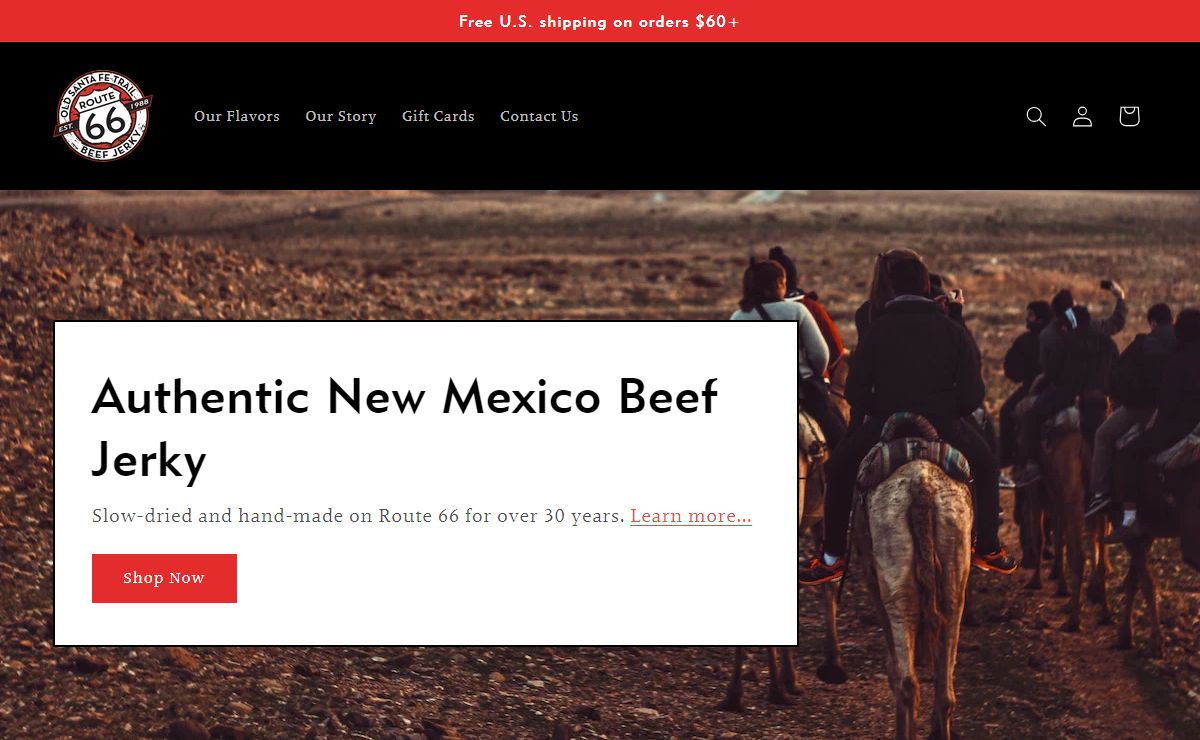
Task: Click empty space in the black header bar
Action: coord(800,116)
